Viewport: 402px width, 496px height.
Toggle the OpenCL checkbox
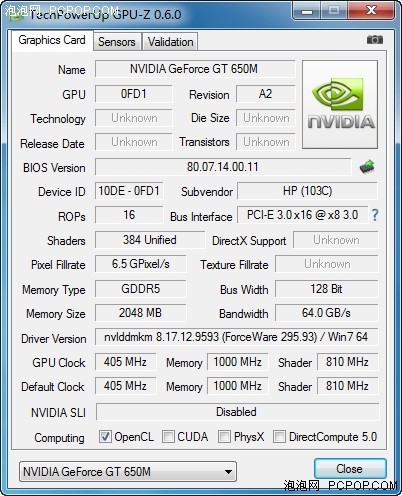point(105,436)
